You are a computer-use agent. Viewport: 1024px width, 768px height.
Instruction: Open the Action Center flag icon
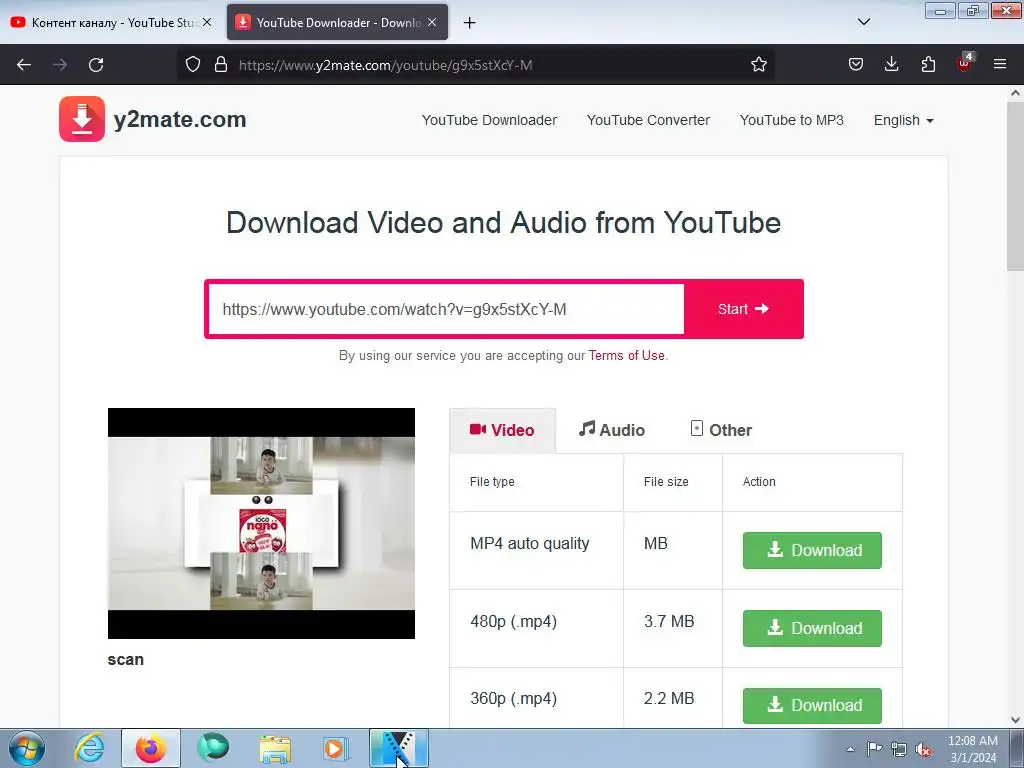coord(874,749)
